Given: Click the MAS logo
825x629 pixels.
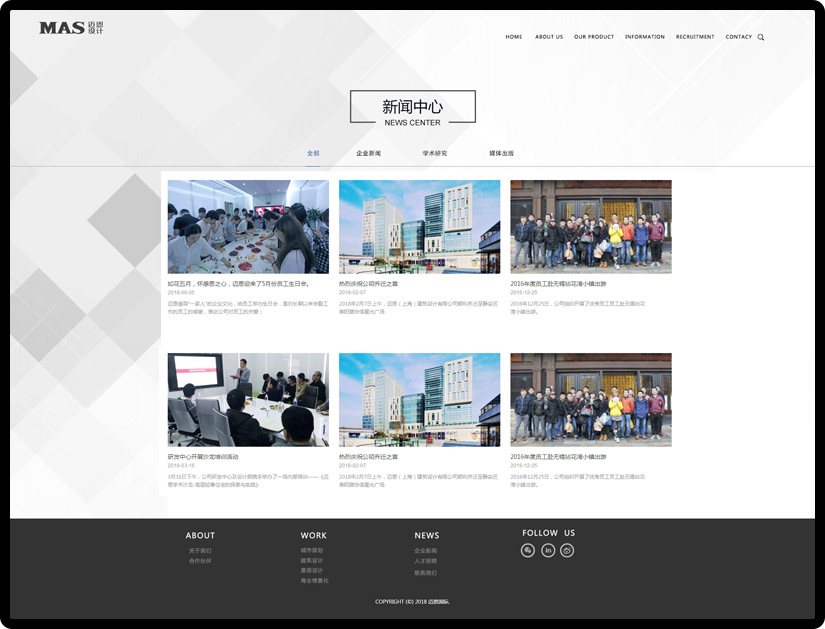Looking at the screenshot, I should click(71, 28).
